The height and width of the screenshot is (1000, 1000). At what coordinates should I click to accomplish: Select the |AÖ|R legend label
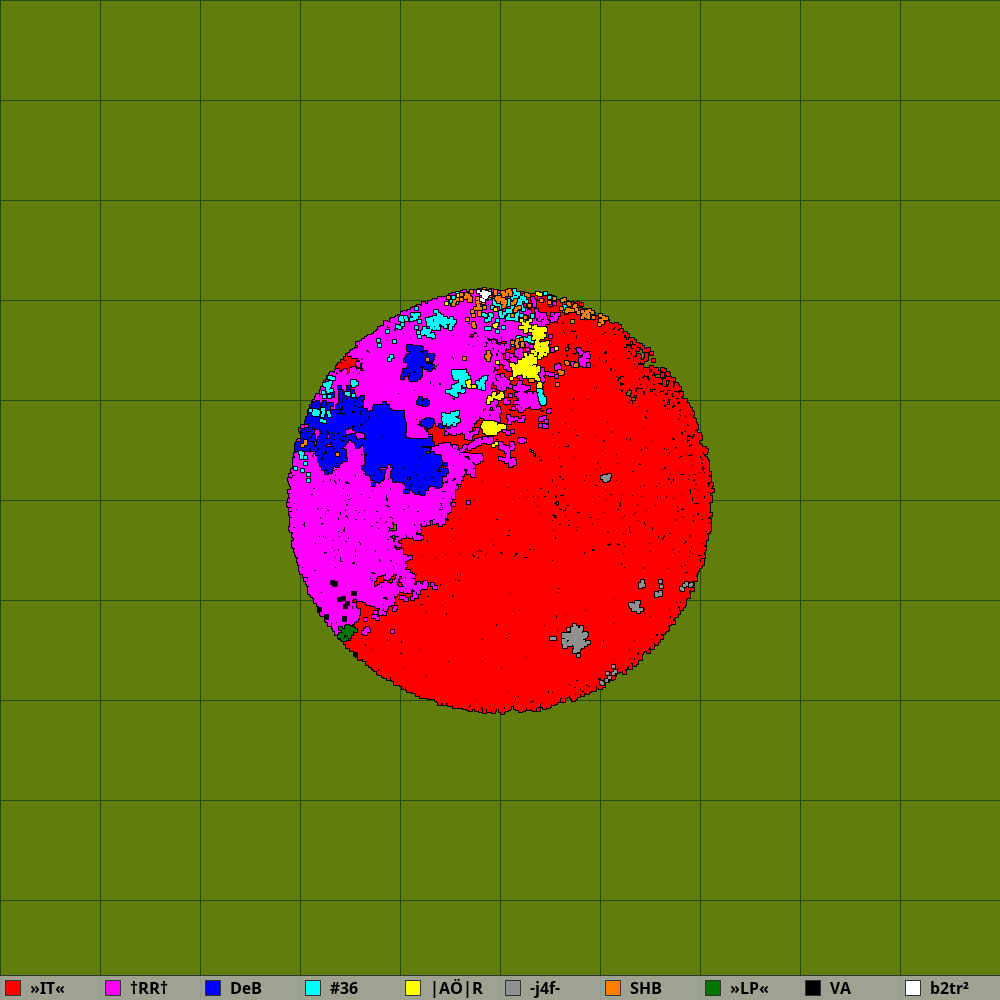(x=457, y=989)
